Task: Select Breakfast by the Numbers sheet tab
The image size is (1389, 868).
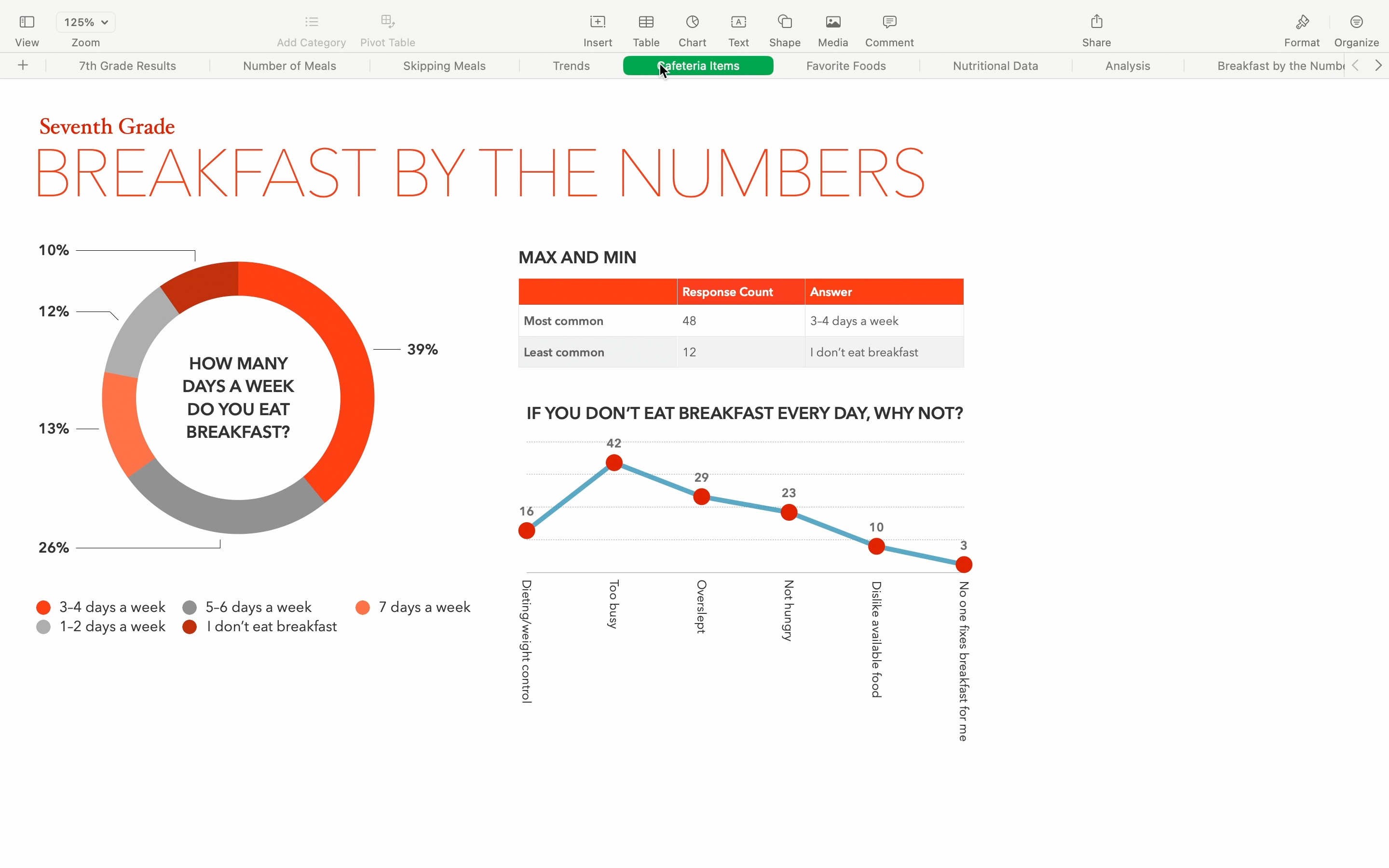Action: coord(1280,66)
